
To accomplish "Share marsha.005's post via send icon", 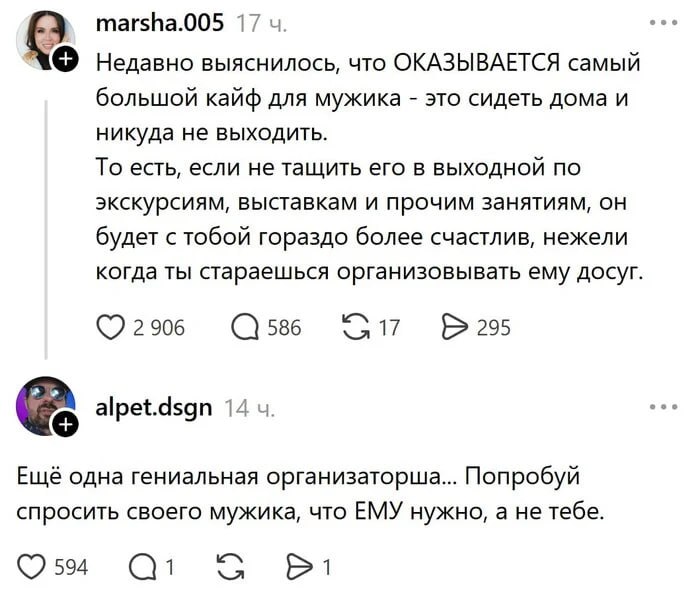I will coord(456,326).
